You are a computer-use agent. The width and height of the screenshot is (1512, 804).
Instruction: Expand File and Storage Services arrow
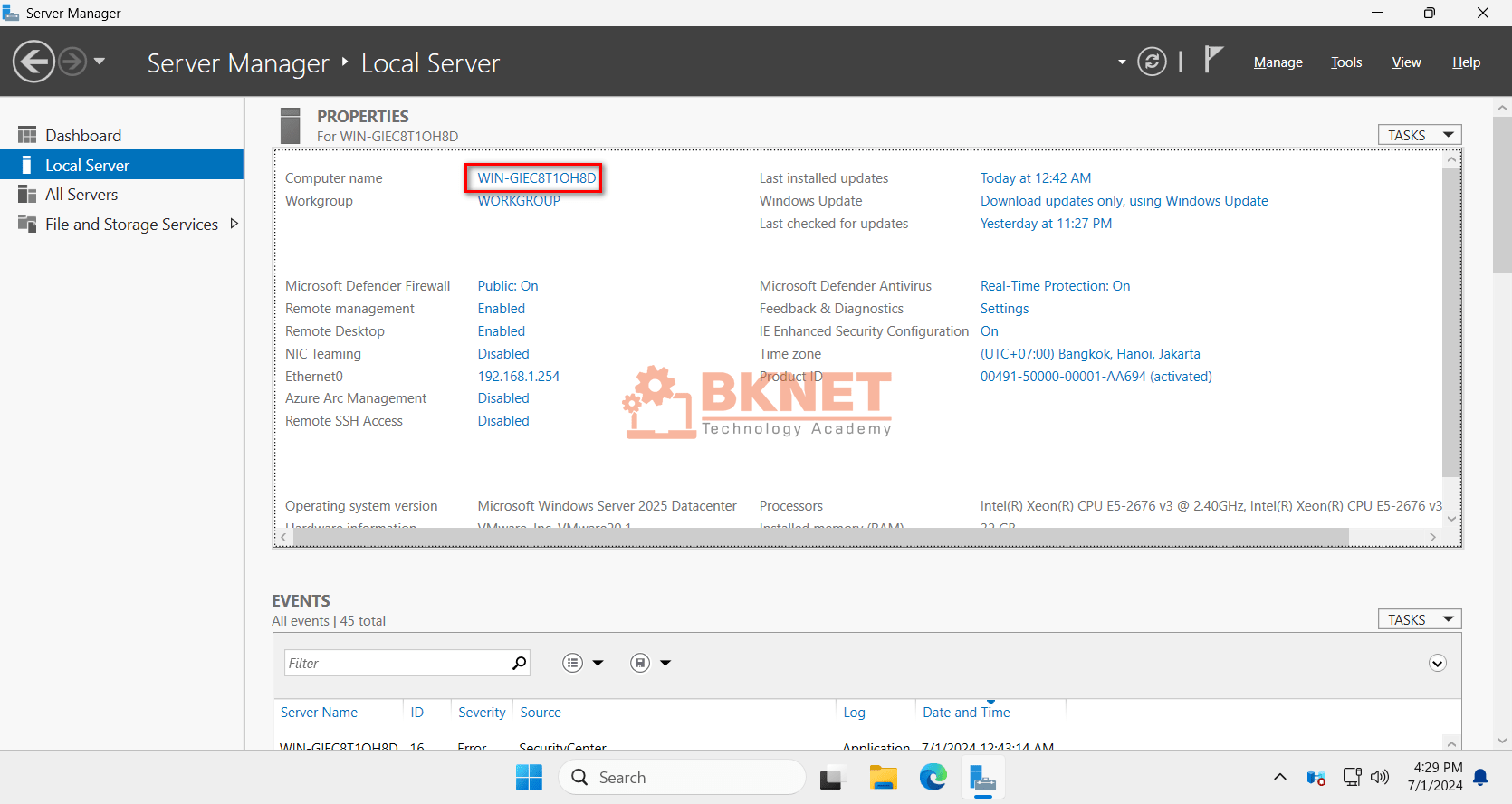coord(234,224)
